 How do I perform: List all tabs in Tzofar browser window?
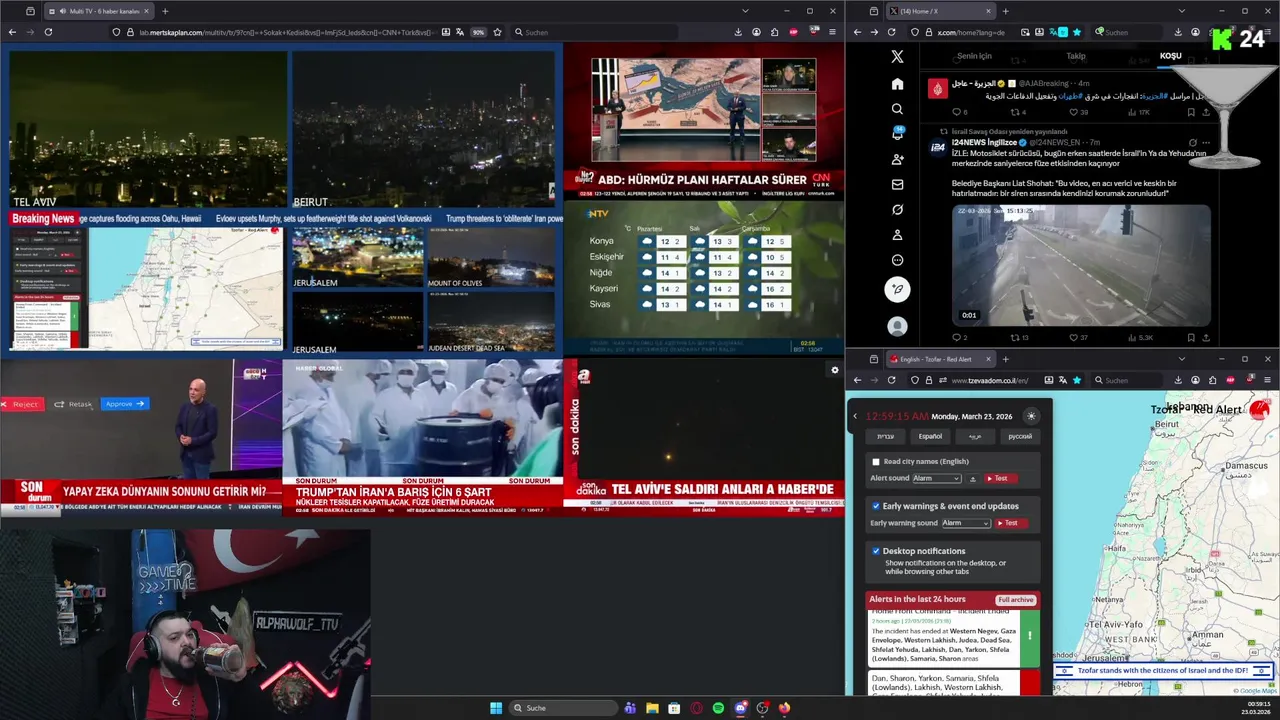point(1181,359)
